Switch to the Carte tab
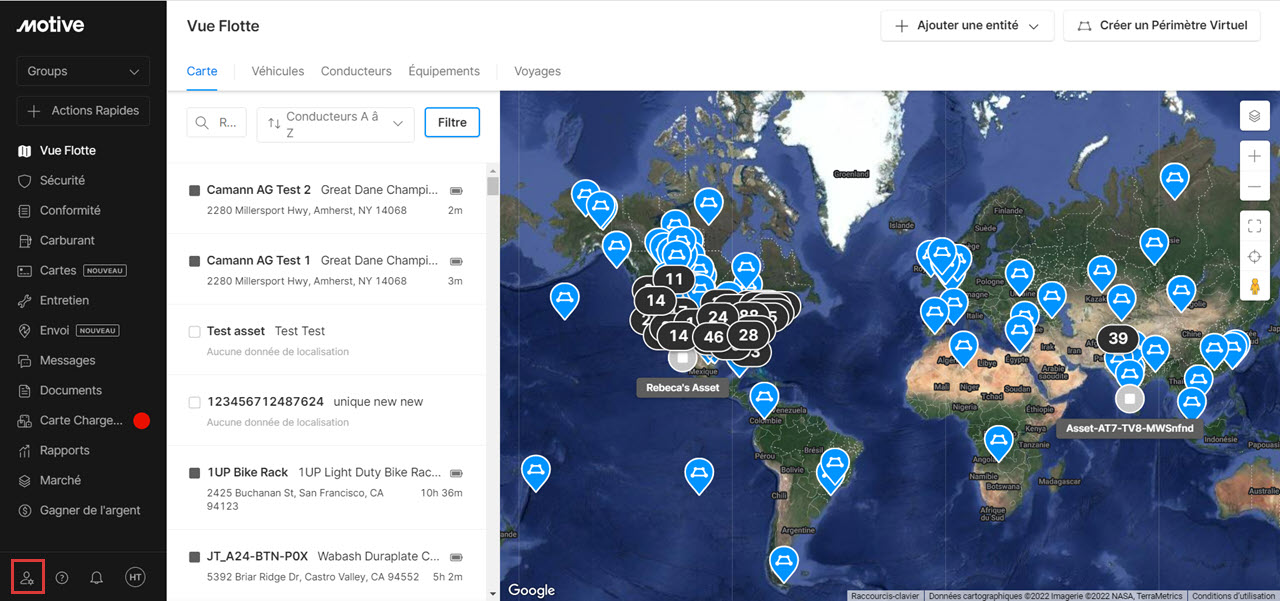Screen dimensions: 1280x601 tap(202, 72)
